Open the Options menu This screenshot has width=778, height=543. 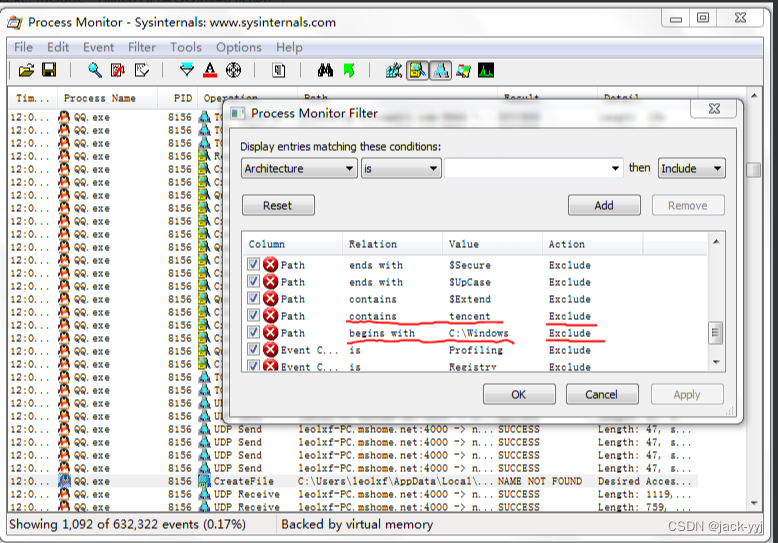[x=239, y=47]
